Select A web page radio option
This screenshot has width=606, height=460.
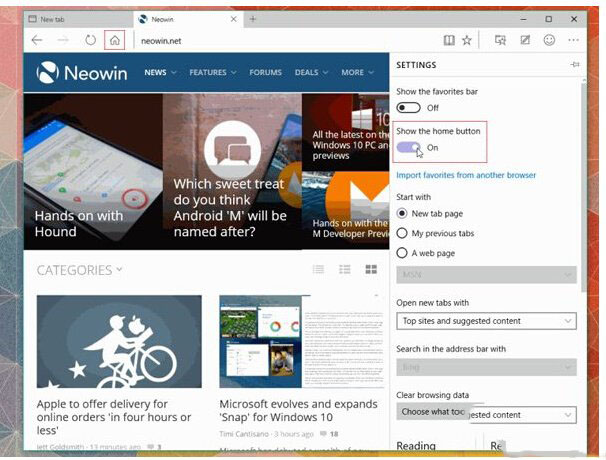[x=402, y=253]
